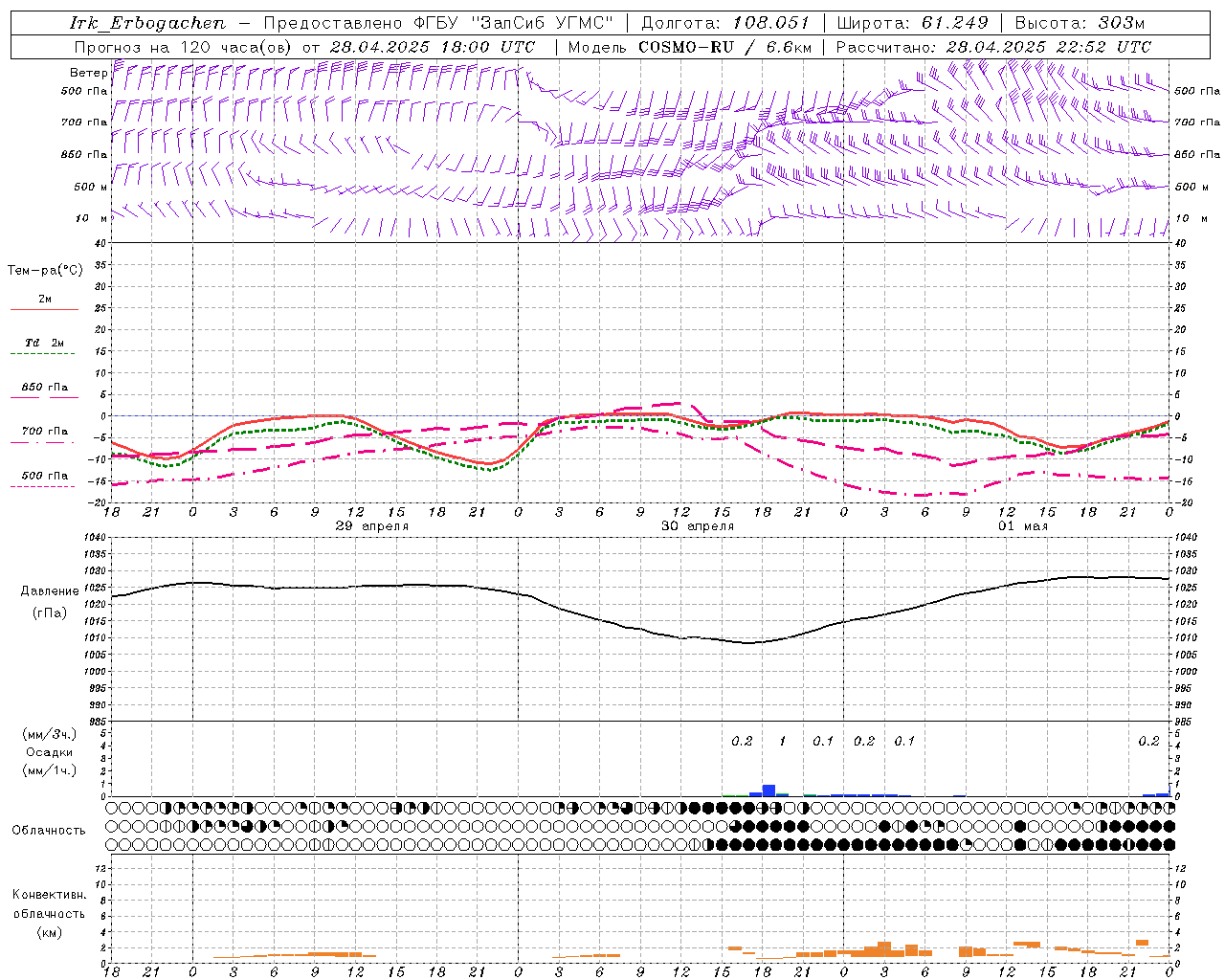Click the (мм/1ч.) precipitation unit label
Image resolution: width=1225 pixels, height=980 pixels.
click(x=50, y=770)
